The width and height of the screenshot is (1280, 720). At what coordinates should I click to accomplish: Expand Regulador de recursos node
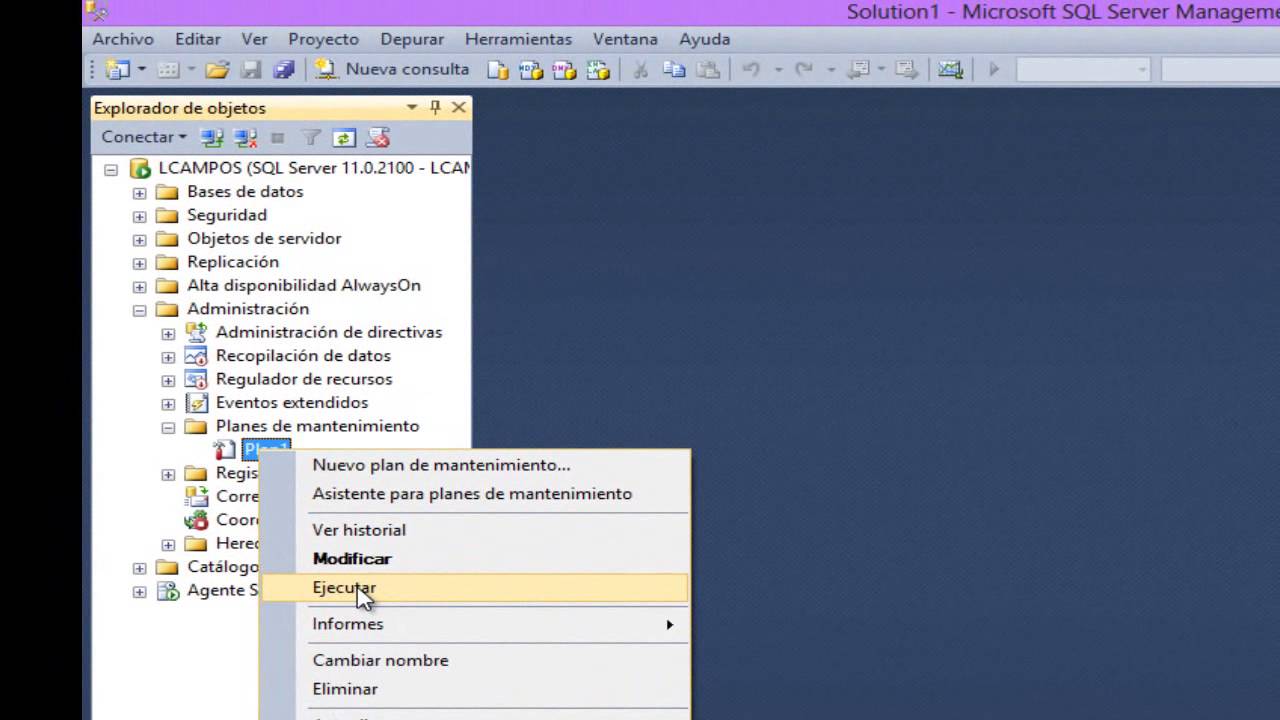tap(168, 380)
